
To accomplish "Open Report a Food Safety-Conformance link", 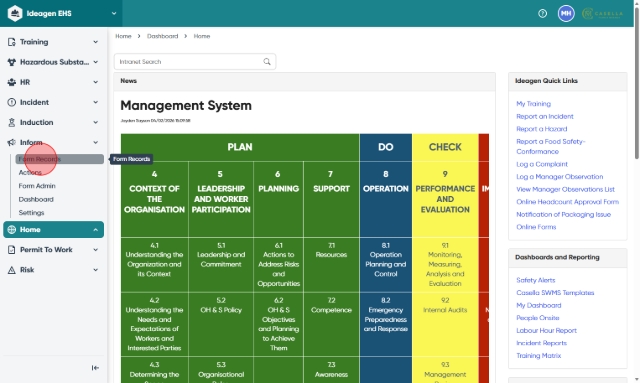I will (551, 147).
